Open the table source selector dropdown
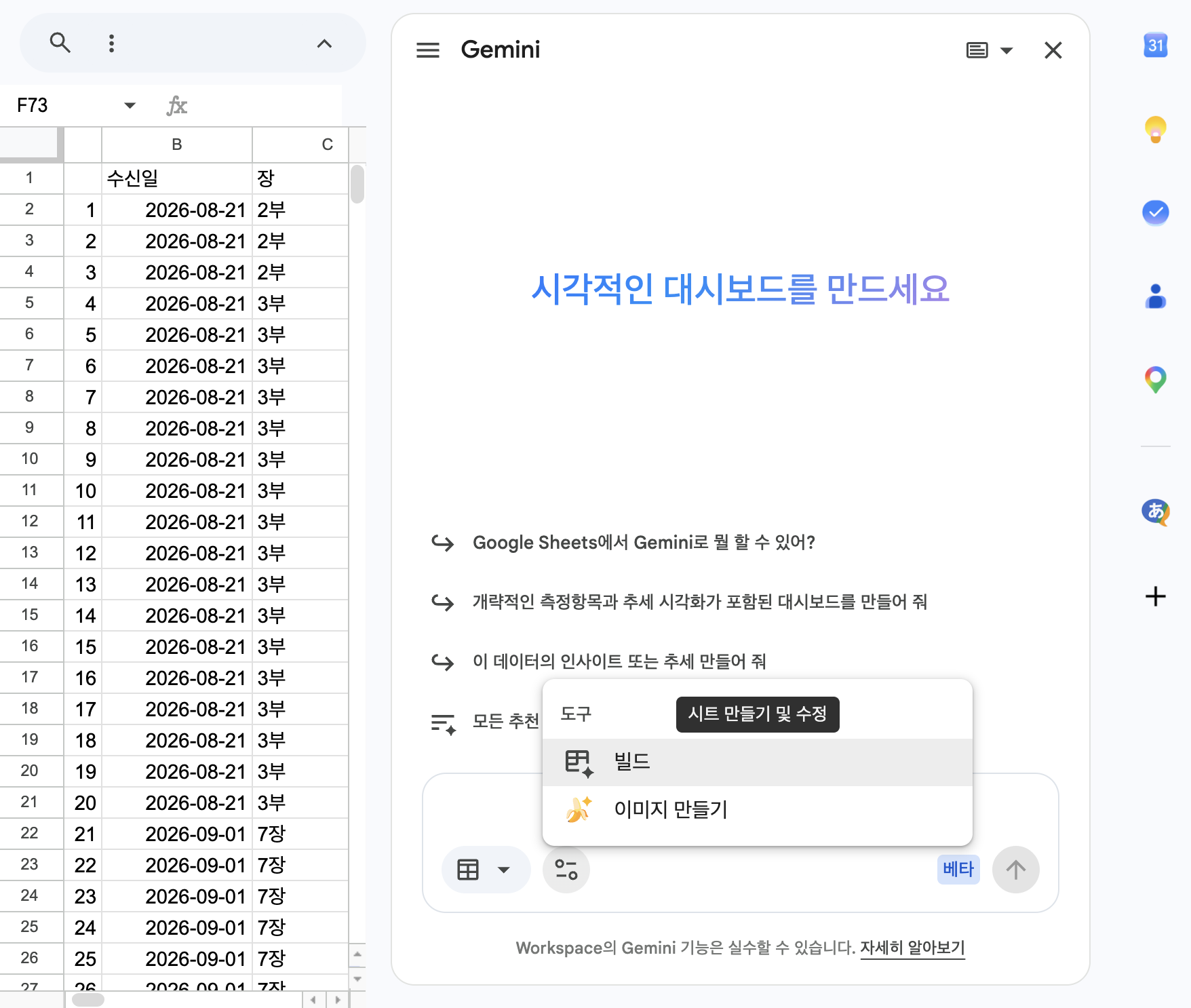This screenshot has height=1008, width=1191. tap(486, 870)
